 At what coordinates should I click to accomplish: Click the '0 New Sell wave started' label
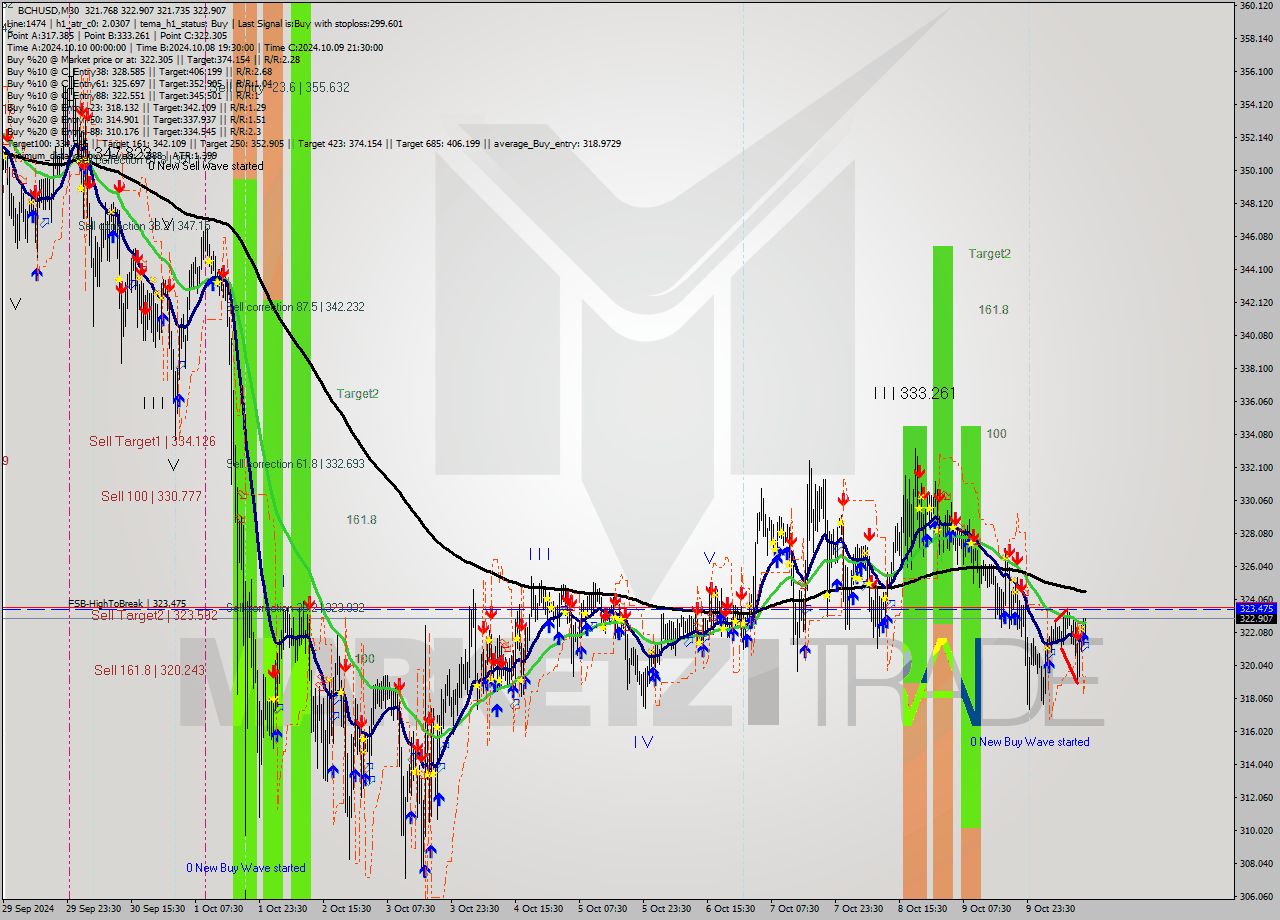(206, 166)
